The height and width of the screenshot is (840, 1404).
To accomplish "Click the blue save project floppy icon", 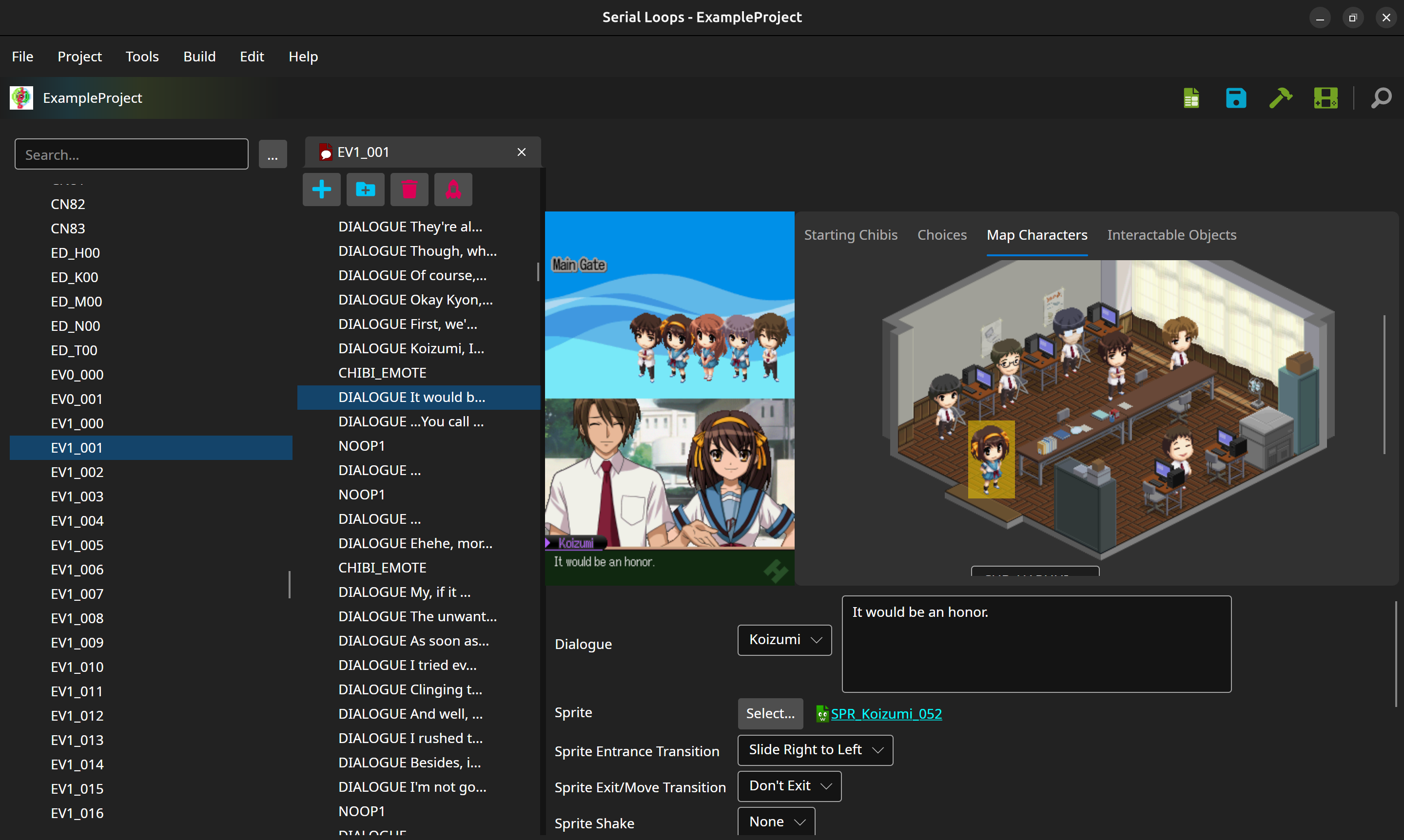I will tap(1236, 98).
